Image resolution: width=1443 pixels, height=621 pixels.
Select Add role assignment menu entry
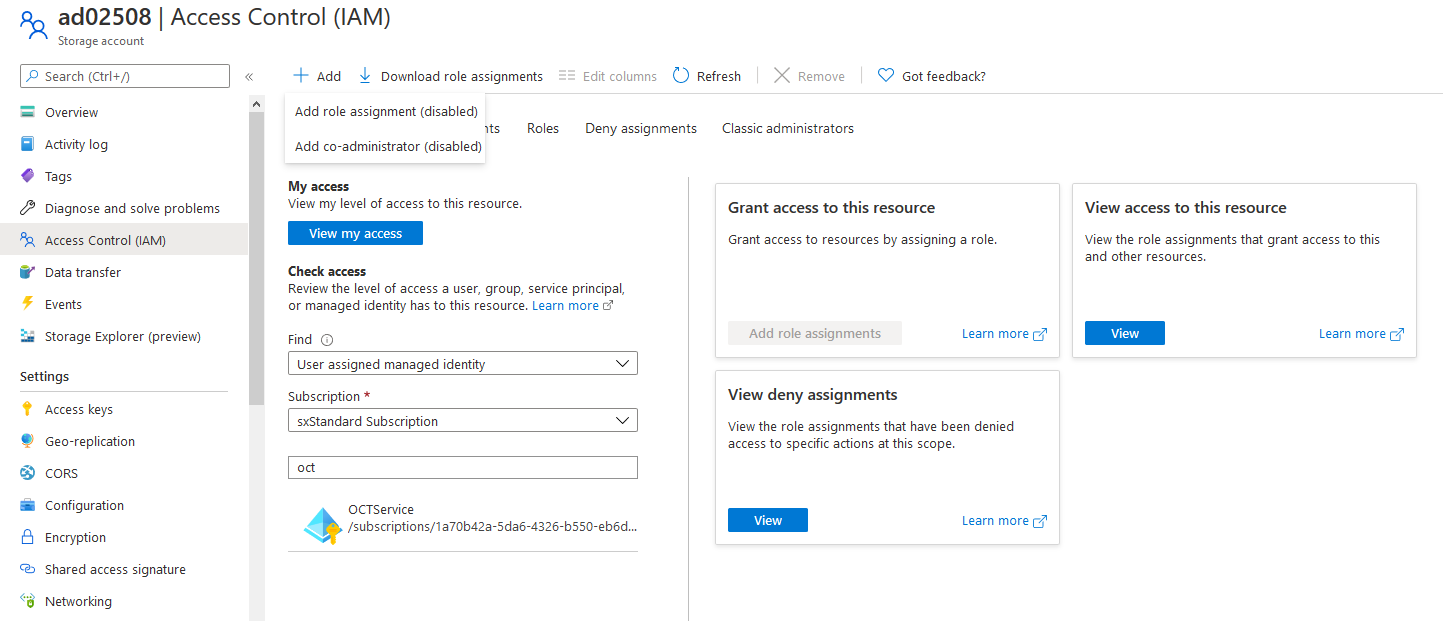click(384, 111)
